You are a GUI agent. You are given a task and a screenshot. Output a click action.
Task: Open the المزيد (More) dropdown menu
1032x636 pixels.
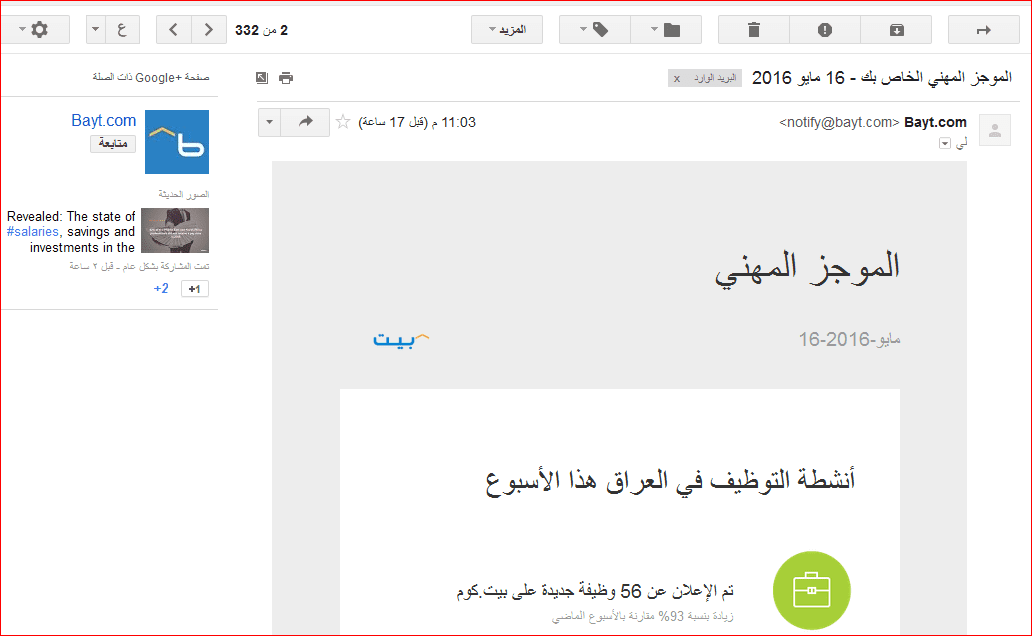[507, 30]
